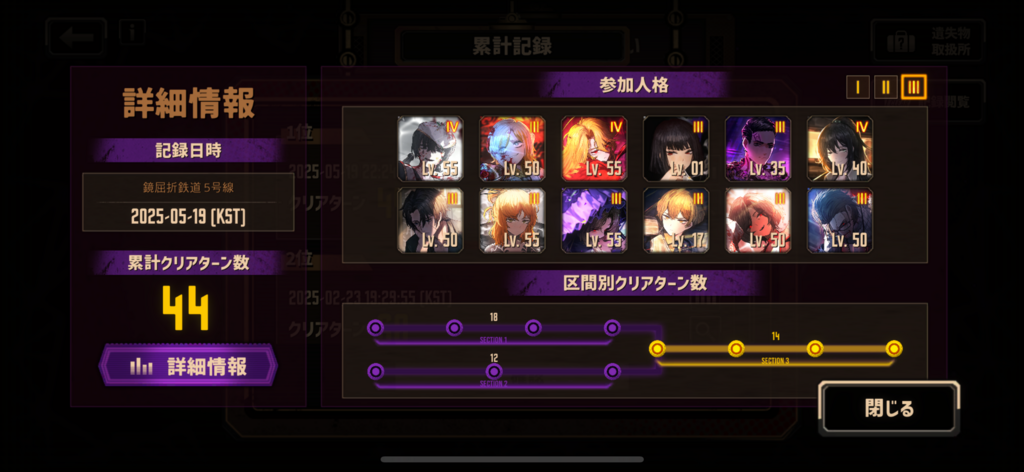Select the Lv. 01 dark-haired identity portrait

(x=676, y=149)
